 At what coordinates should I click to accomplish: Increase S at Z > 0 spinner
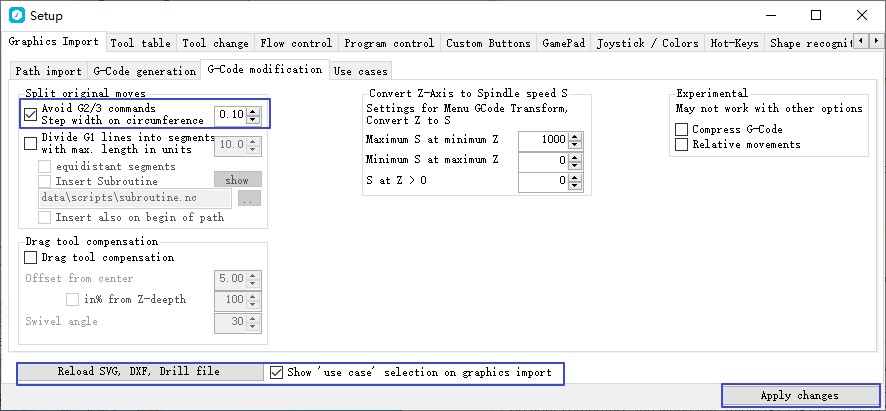(x=574, y=177)
